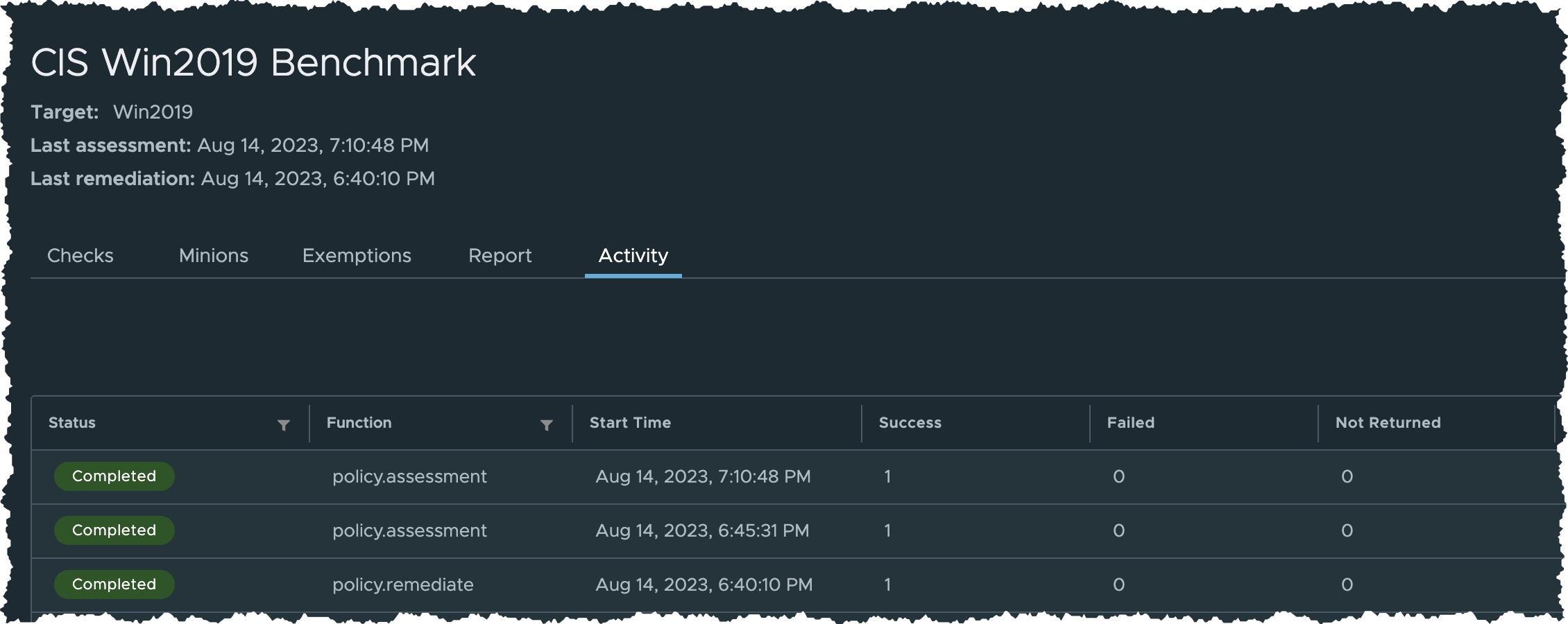Click the Target value Win2019
1568x624 pixels.
tap(153, 112)
